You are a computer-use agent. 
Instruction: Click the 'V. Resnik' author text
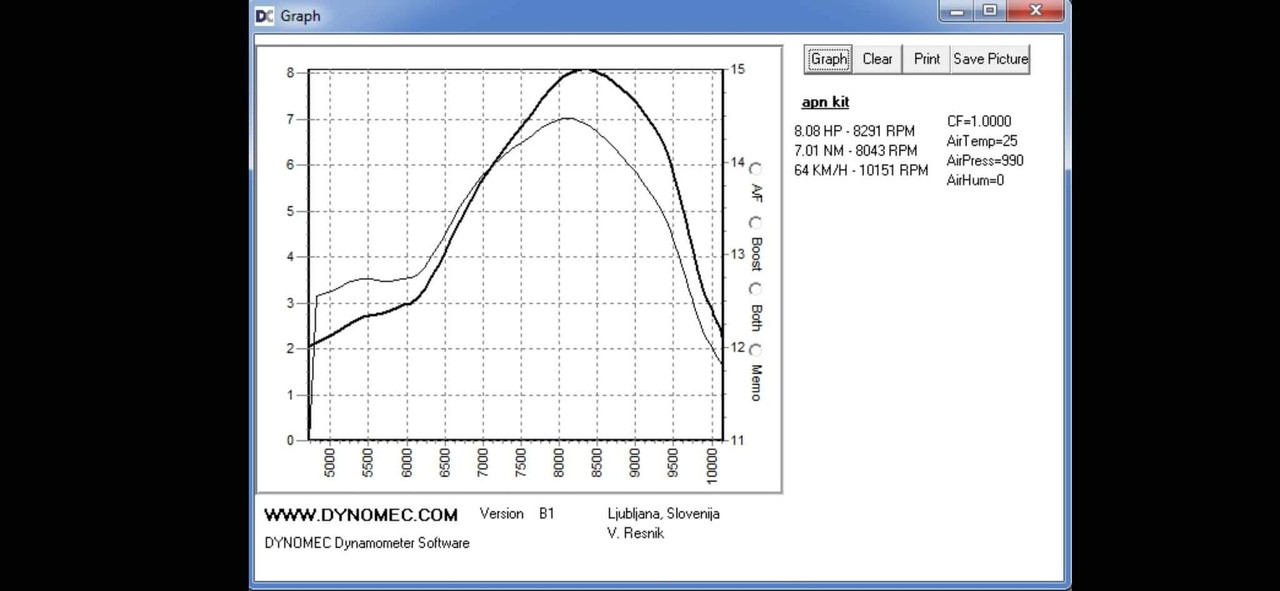635,533
